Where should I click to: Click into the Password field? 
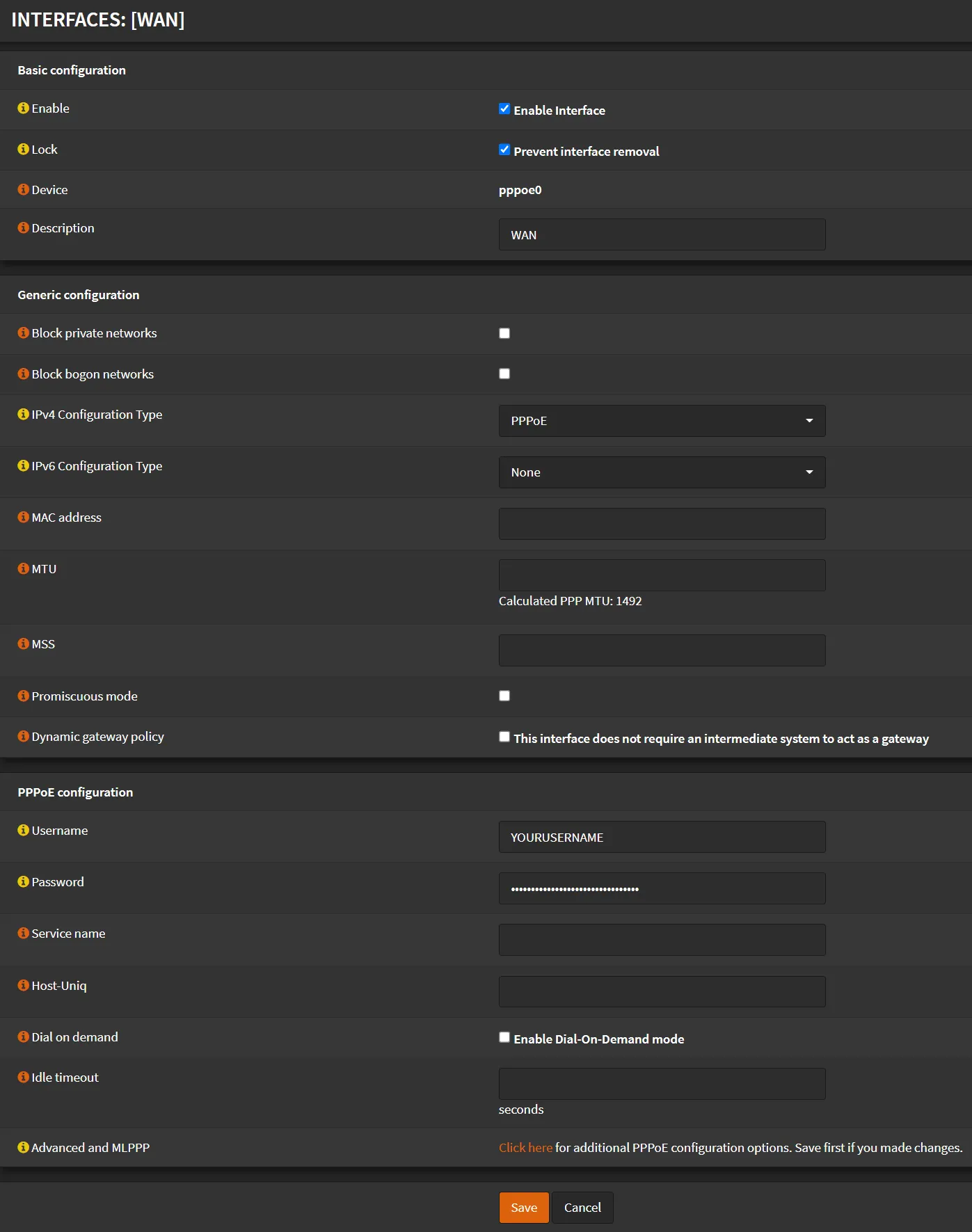(662, 888)
